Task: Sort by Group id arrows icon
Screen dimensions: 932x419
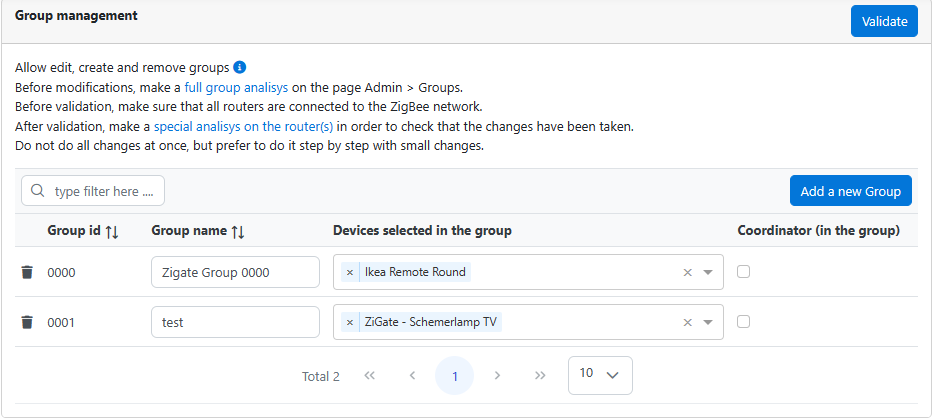Action: (x=112, y=232)
